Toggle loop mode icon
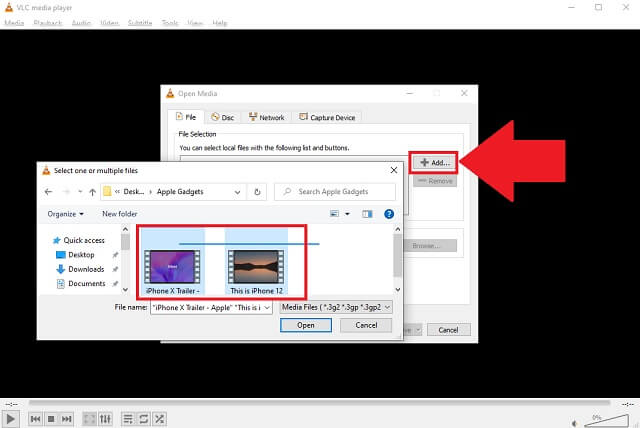 [144, 419]
